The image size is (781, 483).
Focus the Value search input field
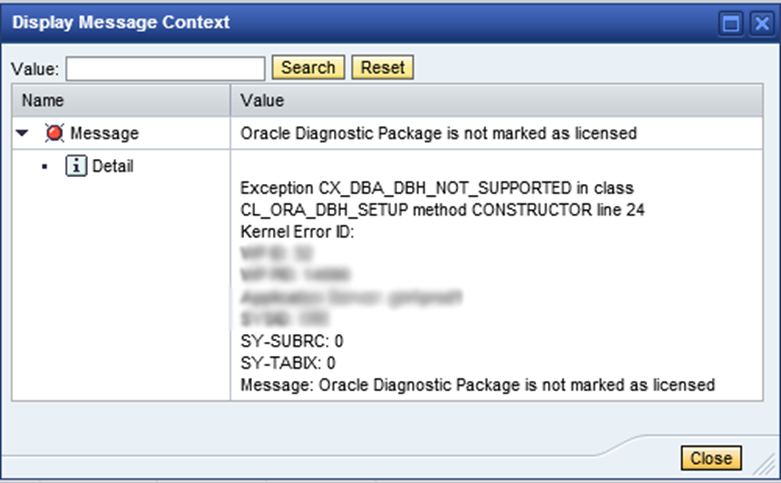tap(165, 68)
